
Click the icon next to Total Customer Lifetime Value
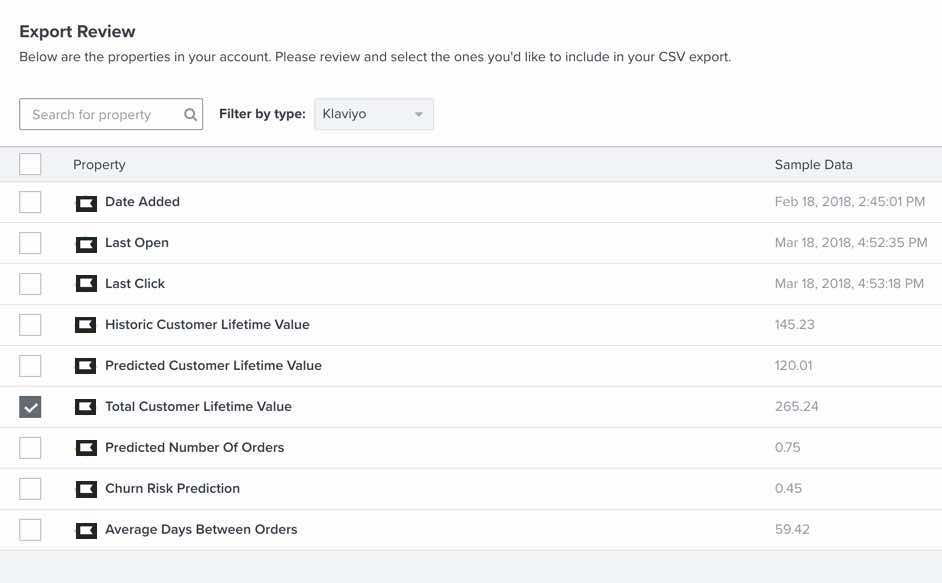(x=86, y=406)
